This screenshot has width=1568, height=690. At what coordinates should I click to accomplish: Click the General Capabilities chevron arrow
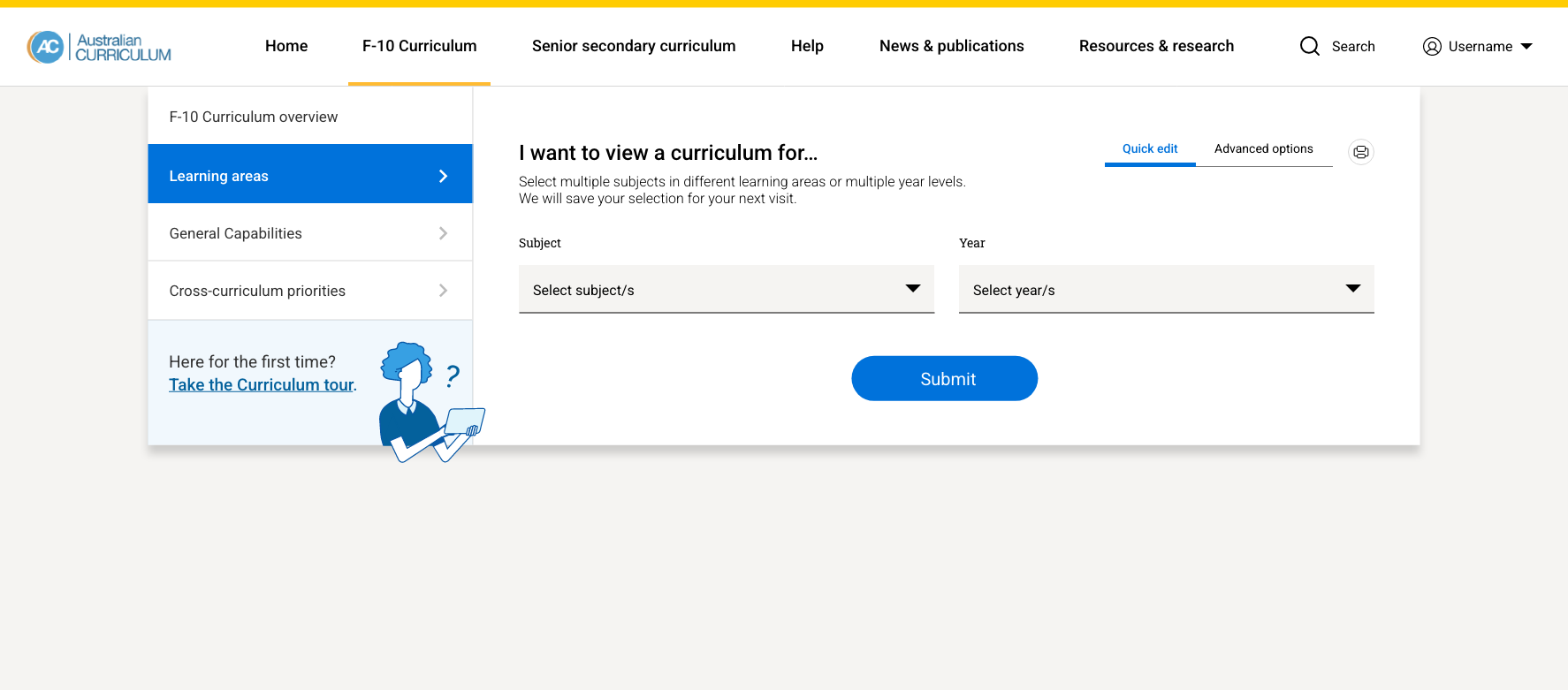coord(443,233)
